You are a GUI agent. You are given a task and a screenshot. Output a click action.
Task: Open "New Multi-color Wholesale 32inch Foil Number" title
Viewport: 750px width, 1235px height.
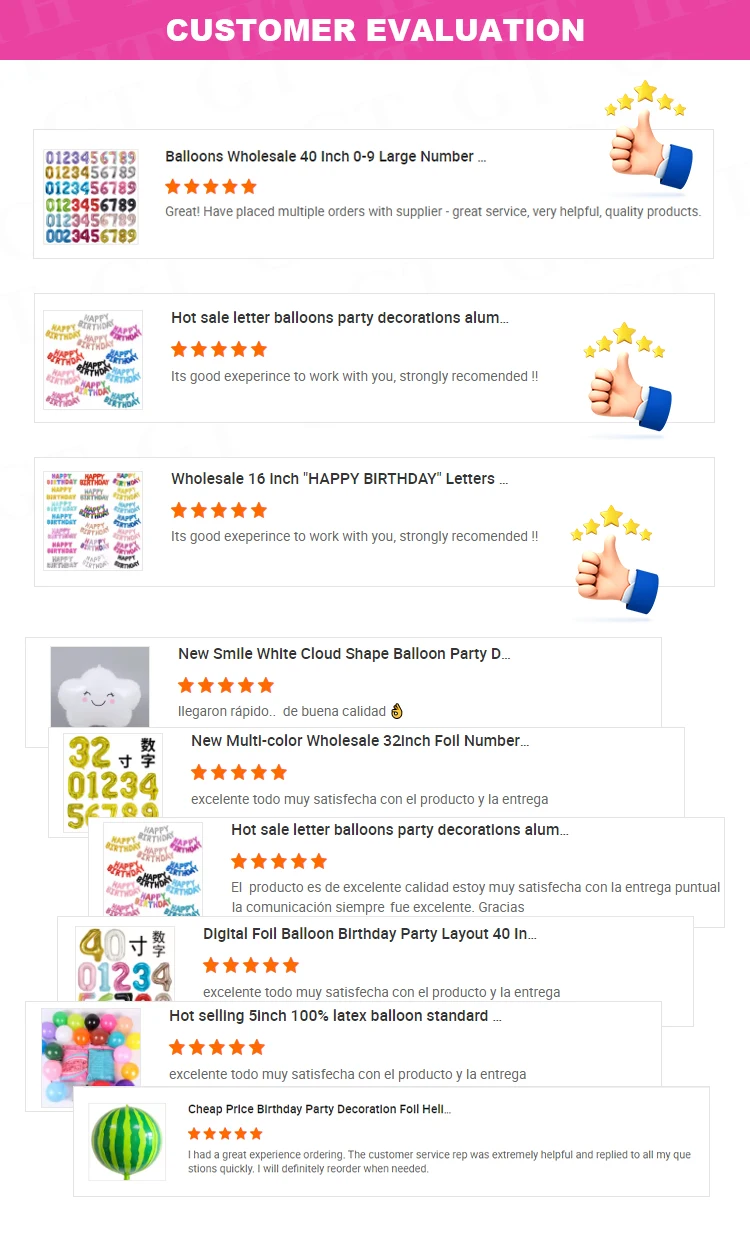click(359, 741)
